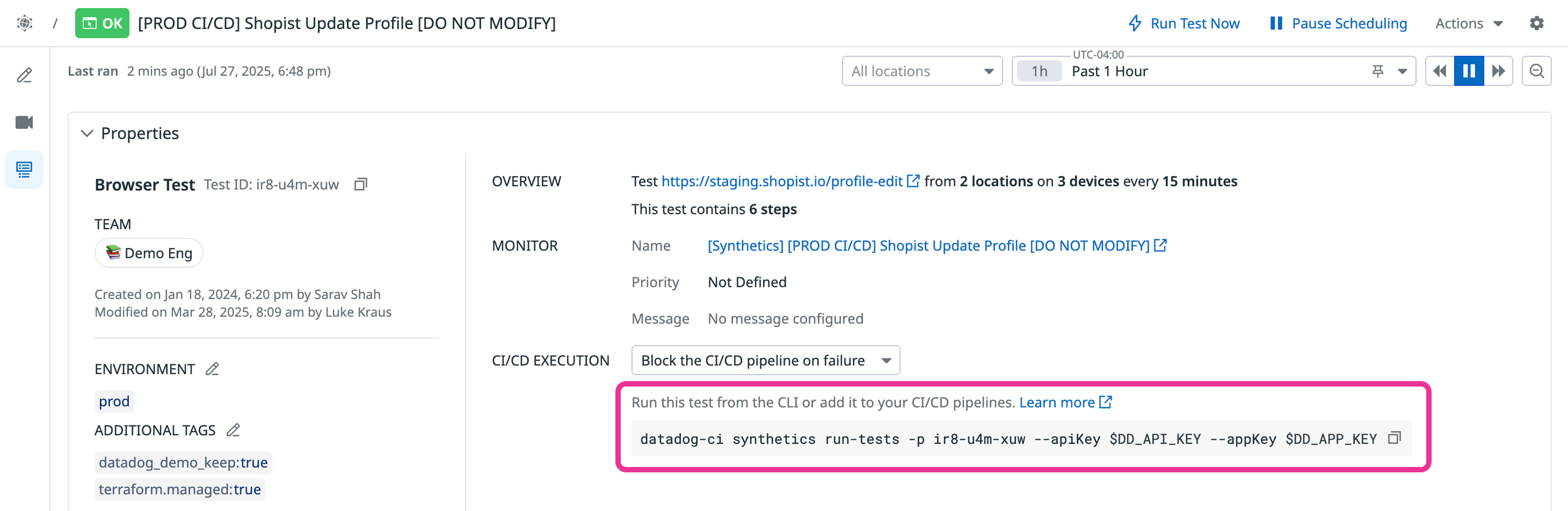Open the settings gear icon
This screenshot has height=511, width=1568.
coord(1536,23)
